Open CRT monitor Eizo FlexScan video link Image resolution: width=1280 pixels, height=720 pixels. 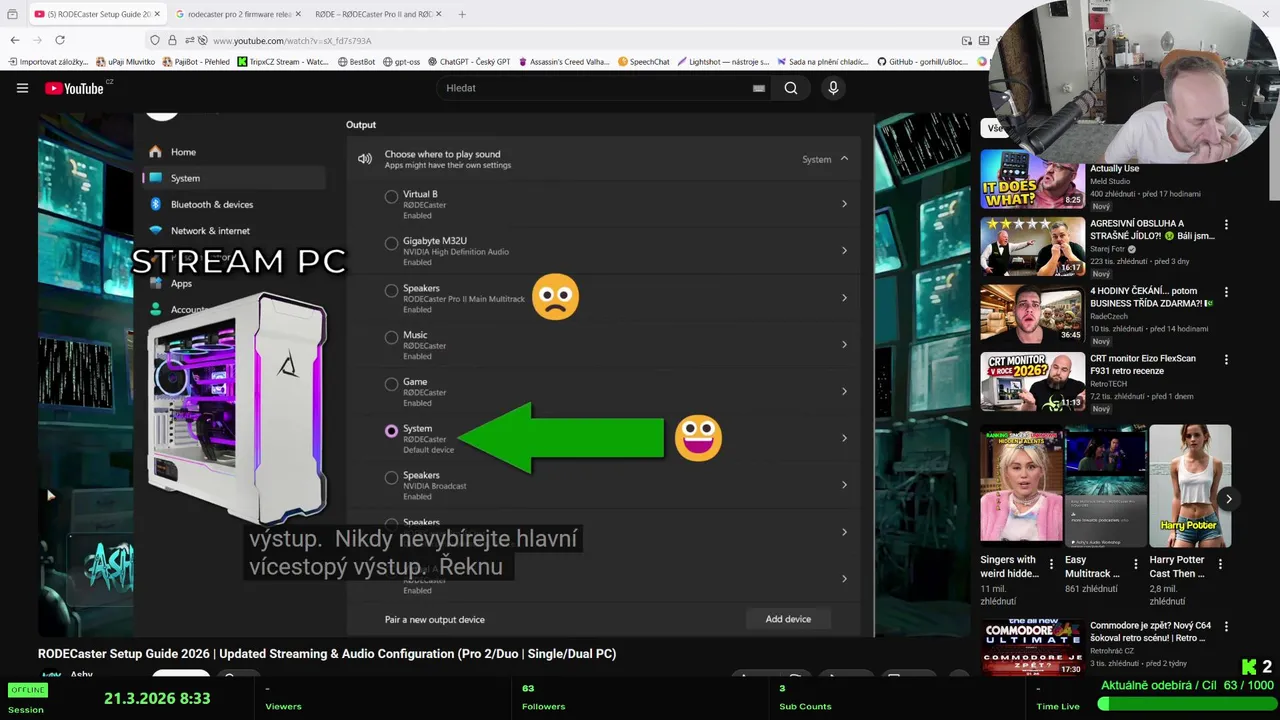[x=1143, y=364]
